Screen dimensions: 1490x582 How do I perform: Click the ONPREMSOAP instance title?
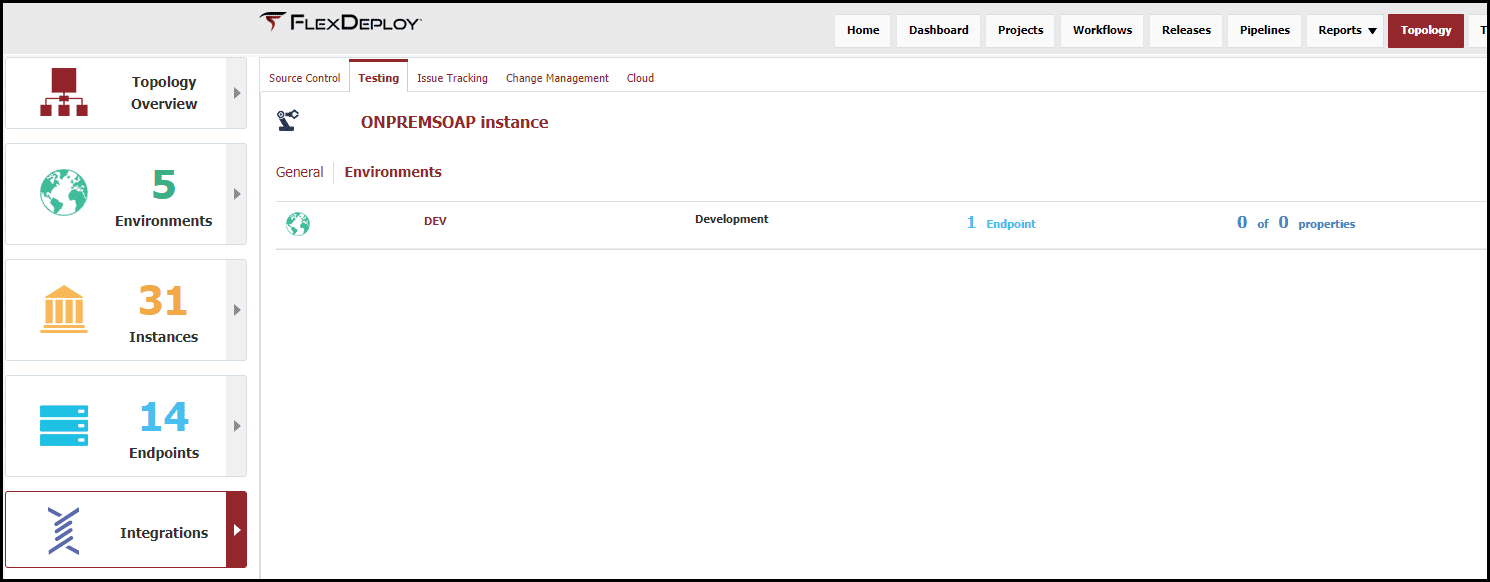pyautogui.click(x=455, y=123)
